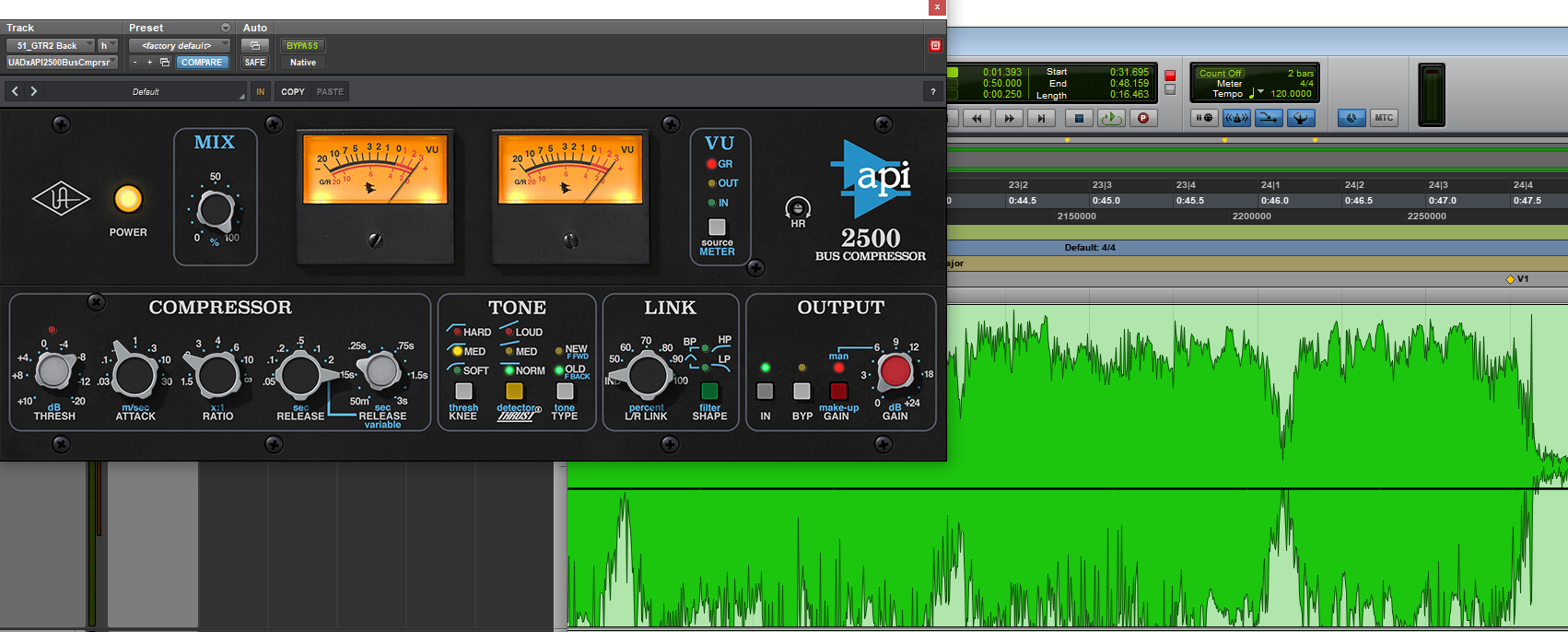The image size is (1568, 632).
Task: Click the Go To End transport button
Action: (1041, 118)
